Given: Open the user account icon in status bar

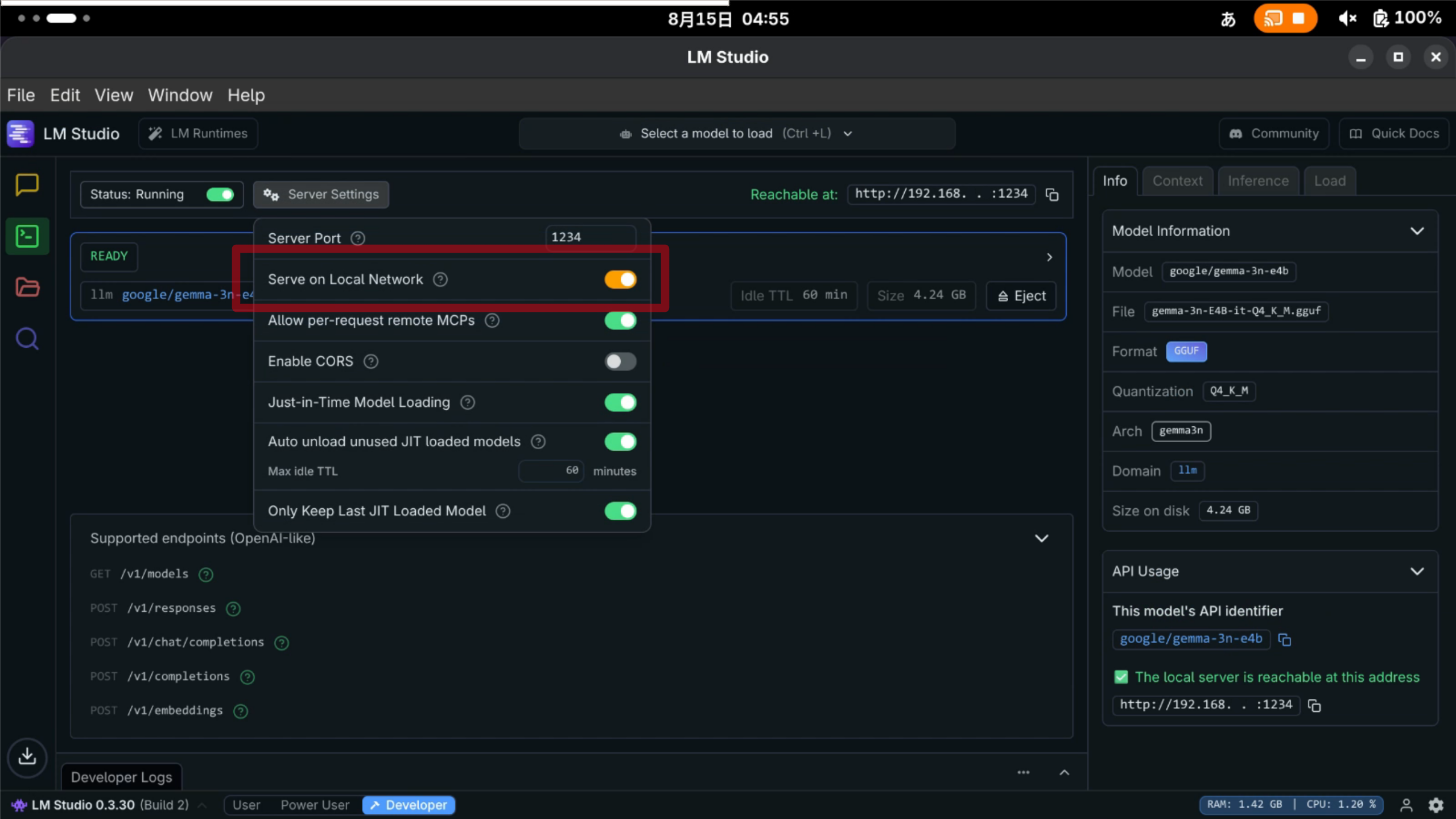Looking at the screenshot, I should pyautogui.click(x=1406, y=805).
